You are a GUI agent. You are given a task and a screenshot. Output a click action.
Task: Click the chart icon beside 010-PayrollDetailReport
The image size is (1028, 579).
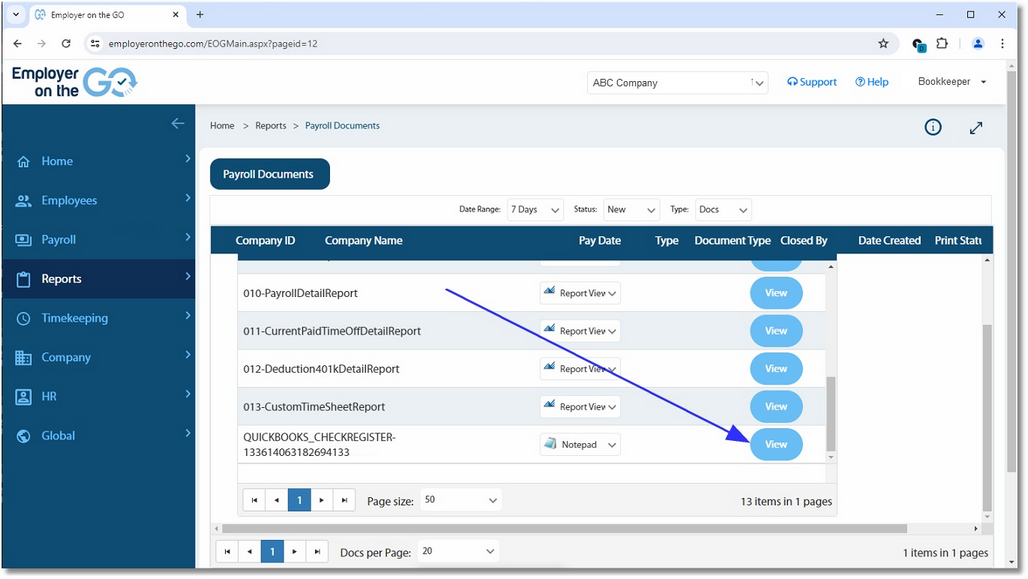click(x=551, y=292)
